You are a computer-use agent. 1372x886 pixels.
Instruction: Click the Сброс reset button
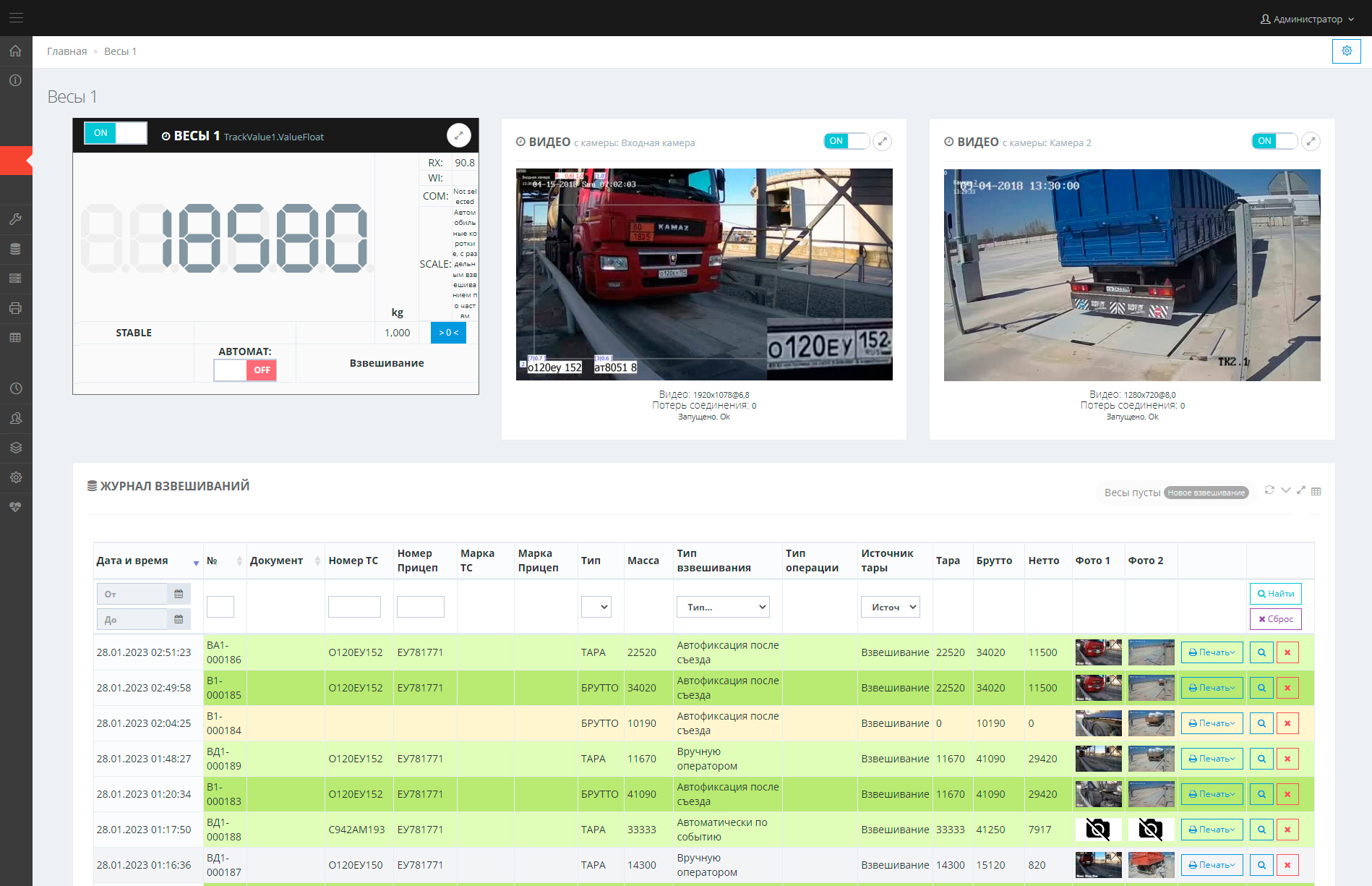tap(1276, 619)
